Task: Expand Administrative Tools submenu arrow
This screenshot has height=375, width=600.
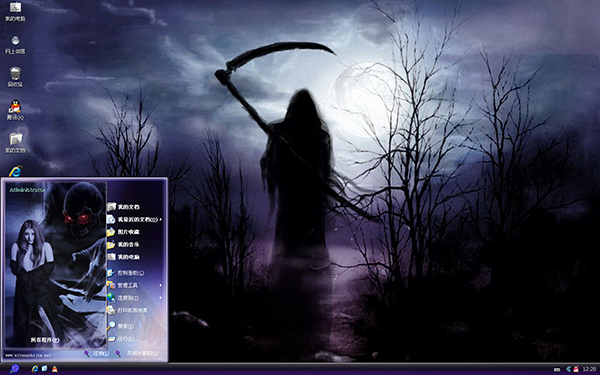Action: [x=161, y=285]
